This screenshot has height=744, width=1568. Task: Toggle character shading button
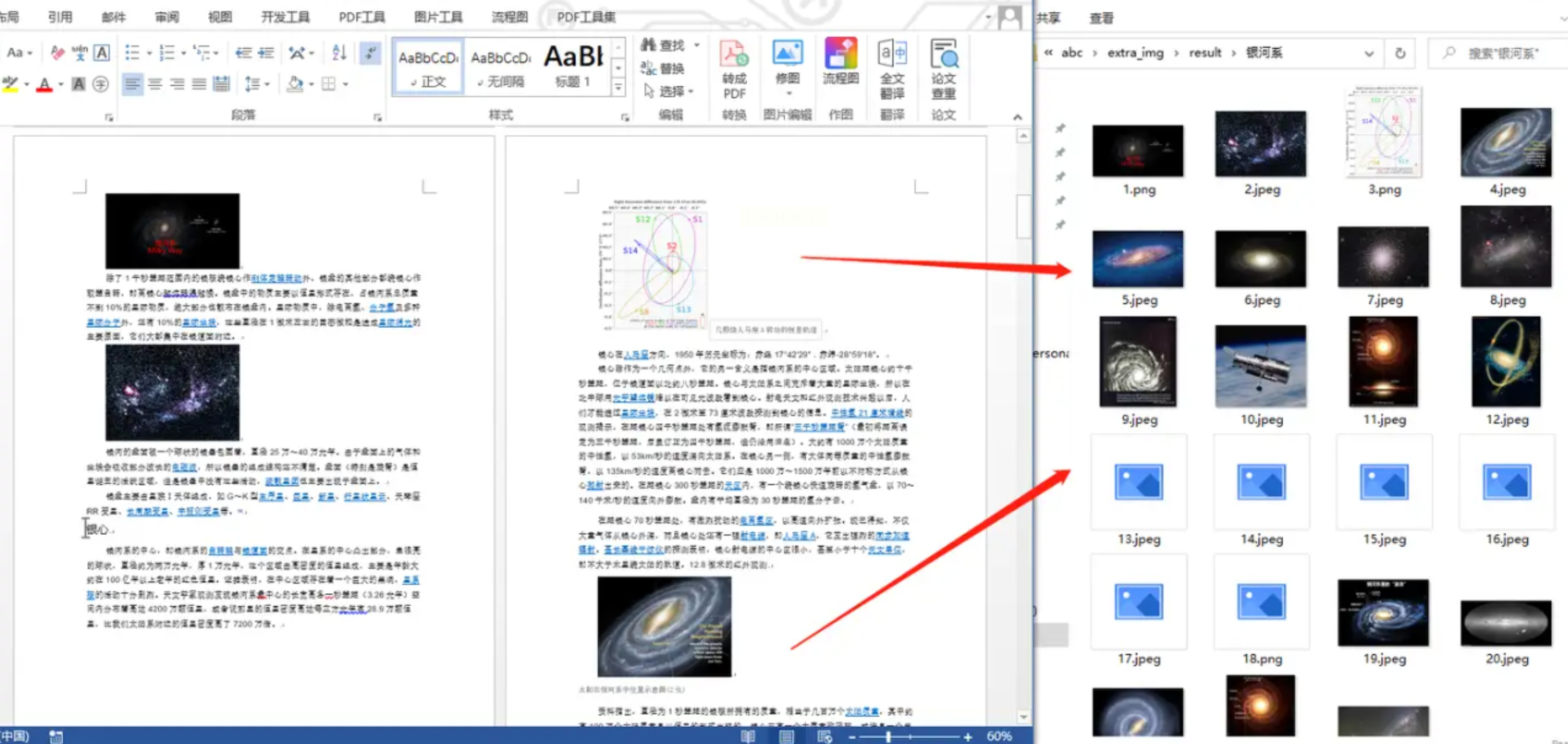[78, 83]
